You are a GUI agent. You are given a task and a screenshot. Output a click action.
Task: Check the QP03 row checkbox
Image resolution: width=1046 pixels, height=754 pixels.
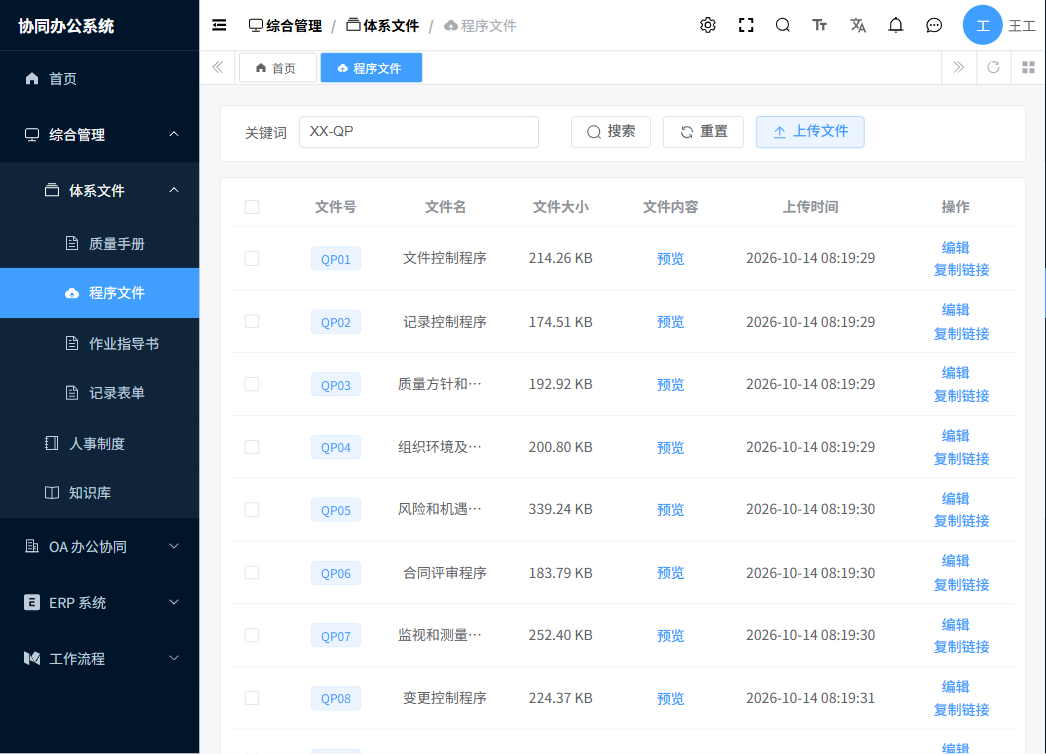click(x=252, y=384)
